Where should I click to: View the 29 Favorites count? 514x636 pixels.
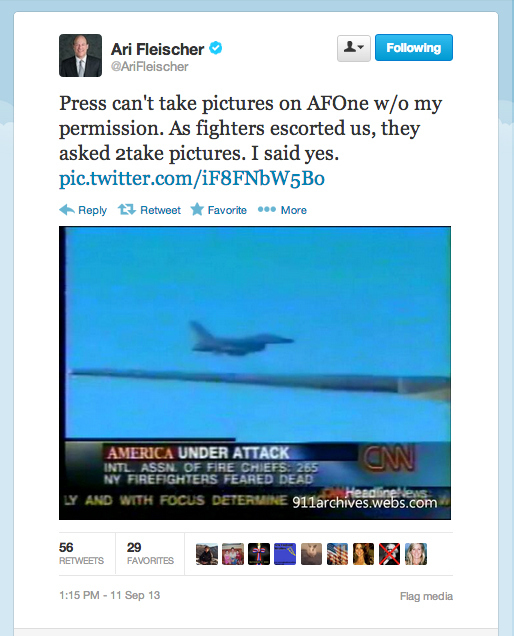(x=150, y=554)
